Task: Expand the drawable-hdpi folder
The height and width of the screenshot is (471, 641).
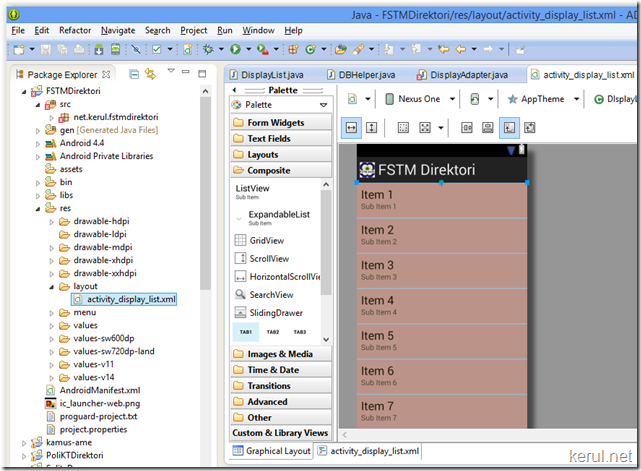Action: pyautogui.click(x=52, y=222)
